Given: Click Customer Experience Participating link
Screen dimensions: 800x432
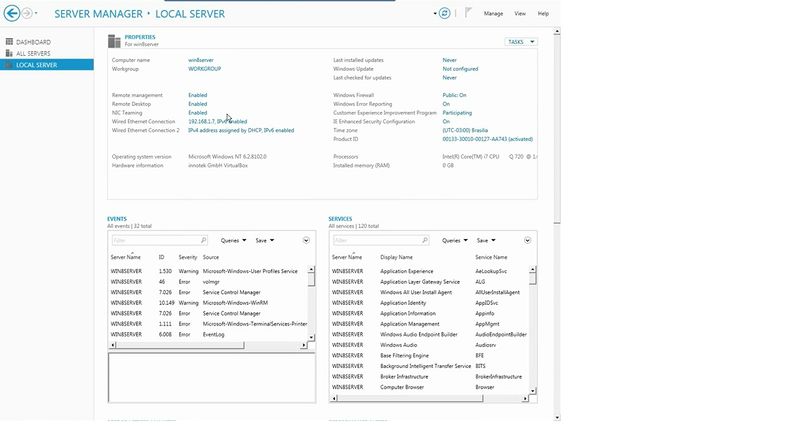Looking at the screenshot, I should (457, 113).
